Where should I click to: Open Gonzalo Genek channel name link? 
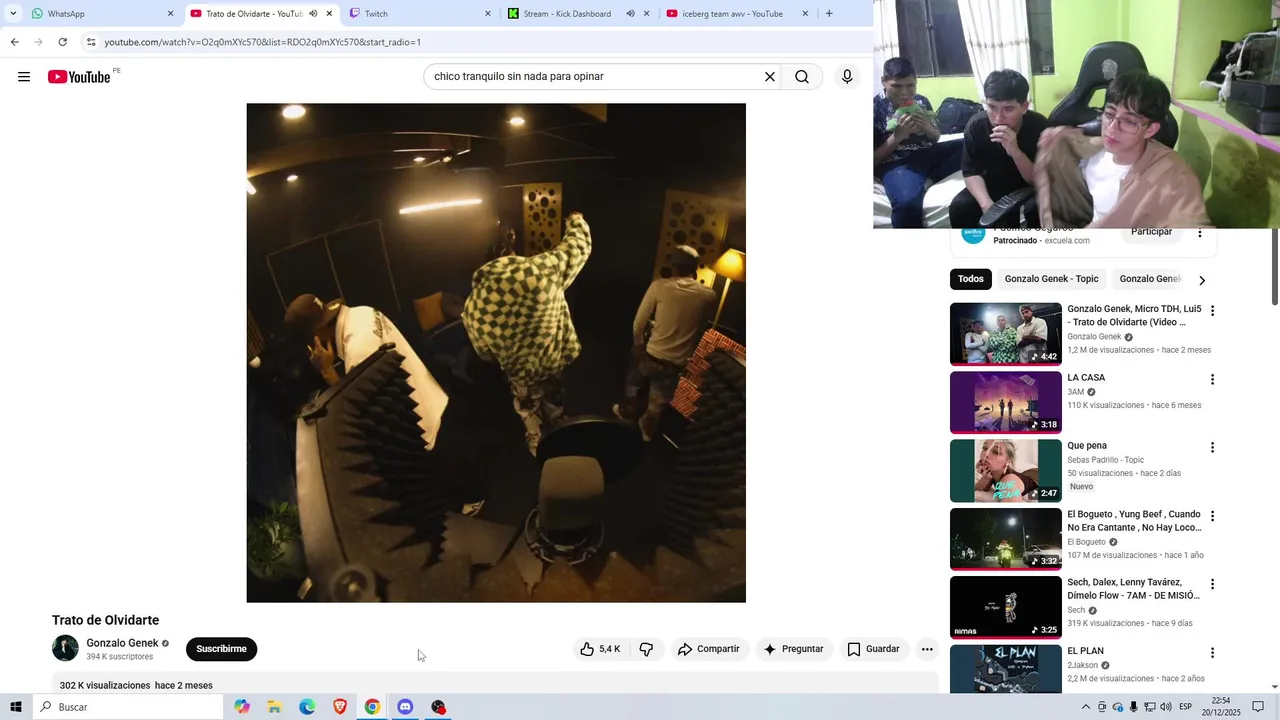[122, 643]
